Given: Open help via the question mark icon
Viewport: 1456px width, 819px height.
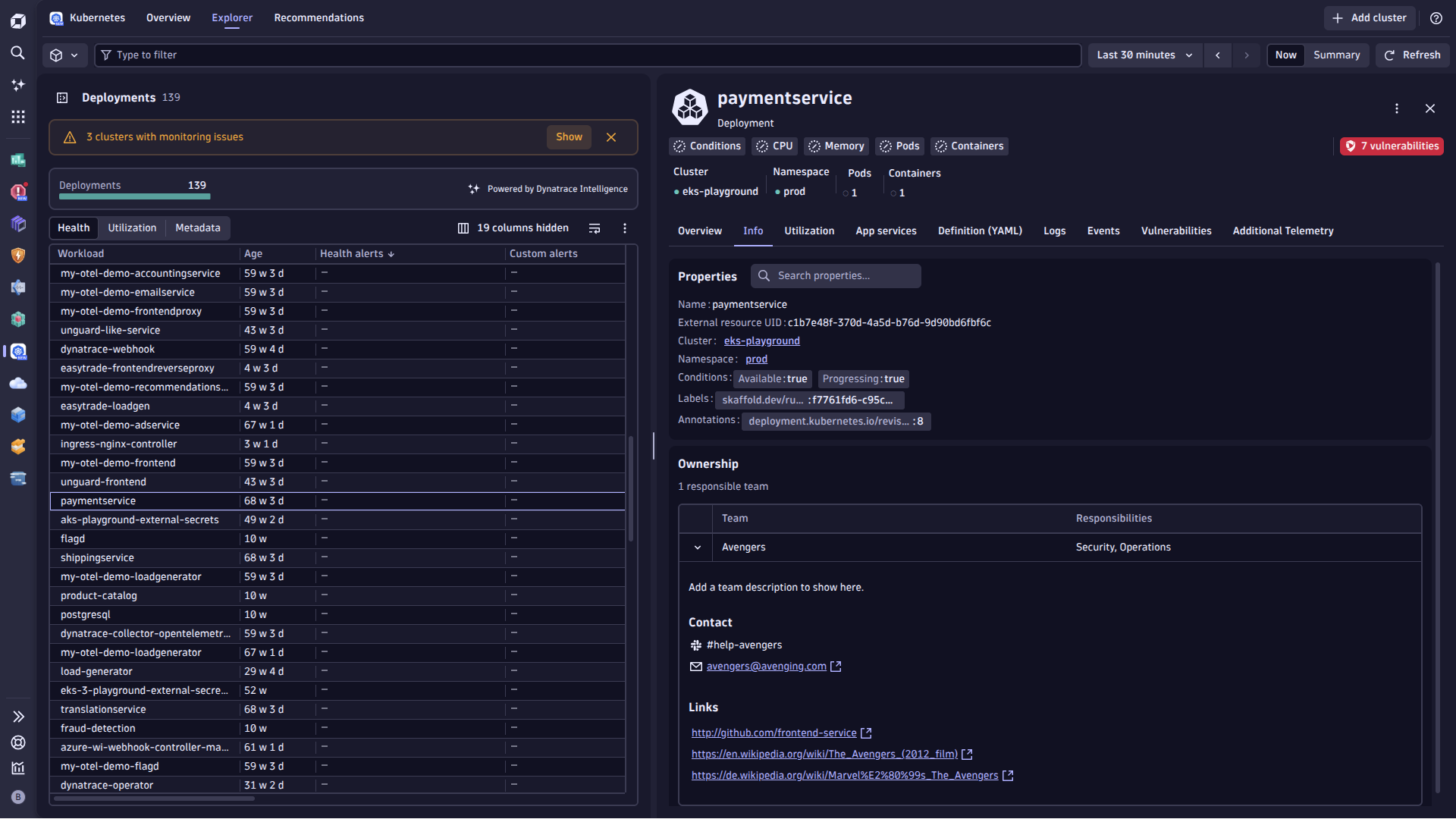Looking at the screenshot, I should [x=1436, y=17].
